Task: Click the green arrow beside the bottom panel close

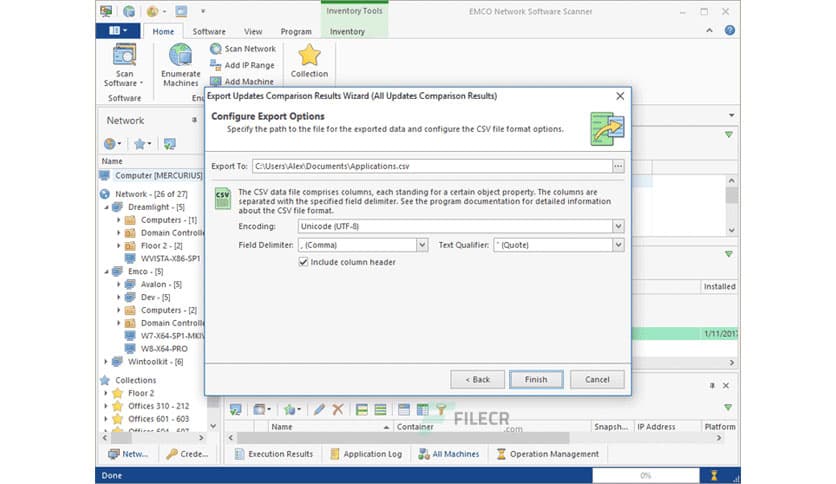Action: pos(728,407)
